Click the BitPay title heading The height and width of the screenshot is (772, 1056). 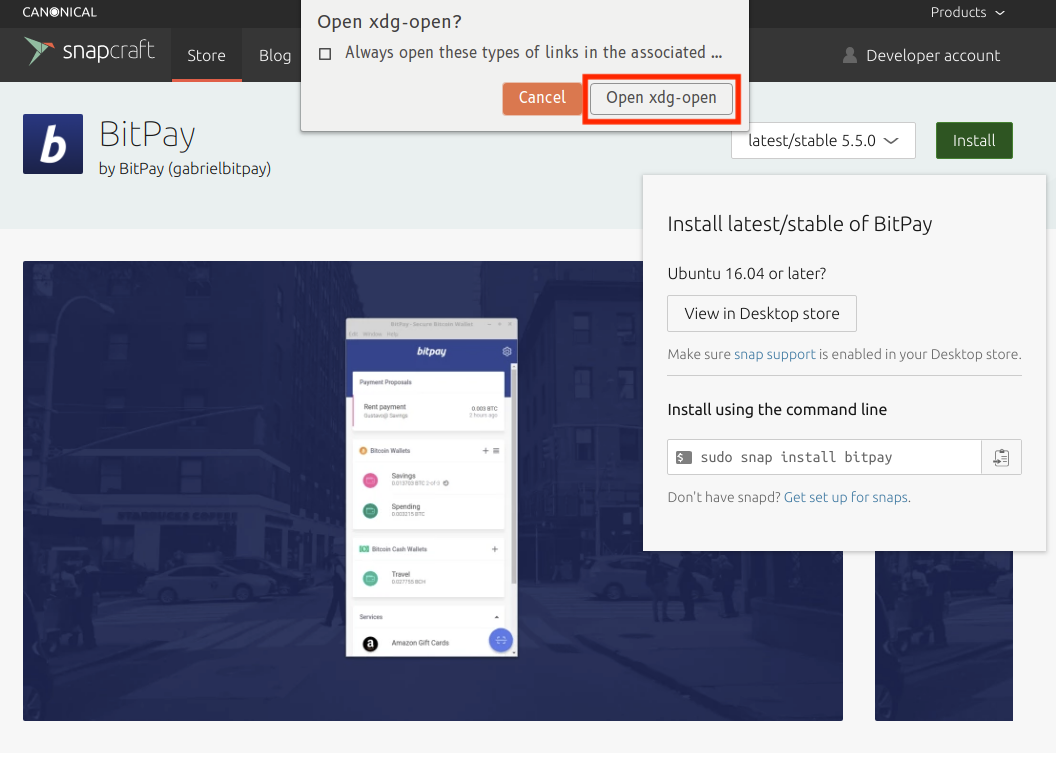click(147, 135)
